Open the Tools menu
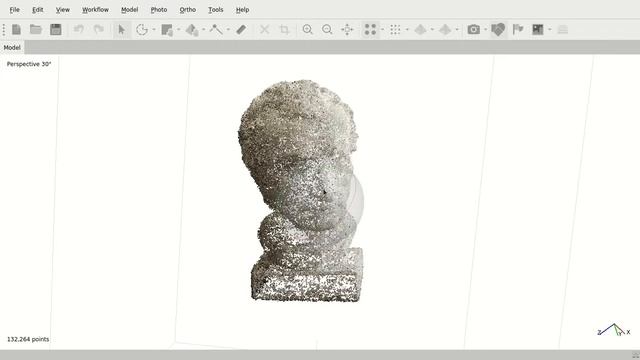The width and height of the screenshot is (640, 360). tap(216, 10)
